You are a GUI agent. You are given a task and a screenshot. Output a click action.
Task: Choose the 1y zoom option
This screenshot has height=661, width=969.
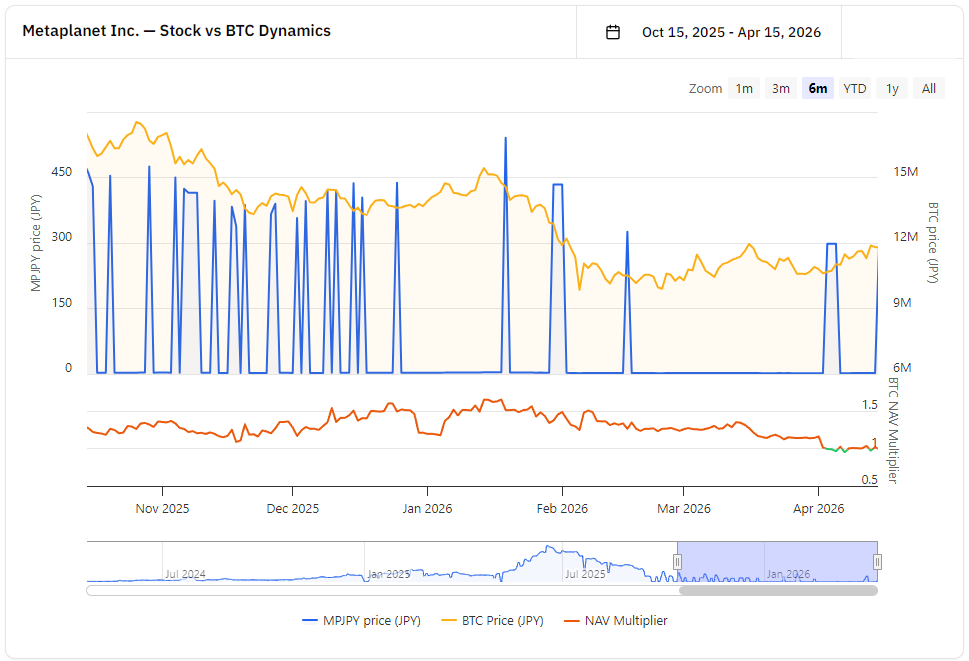click(x=892, y=88)
